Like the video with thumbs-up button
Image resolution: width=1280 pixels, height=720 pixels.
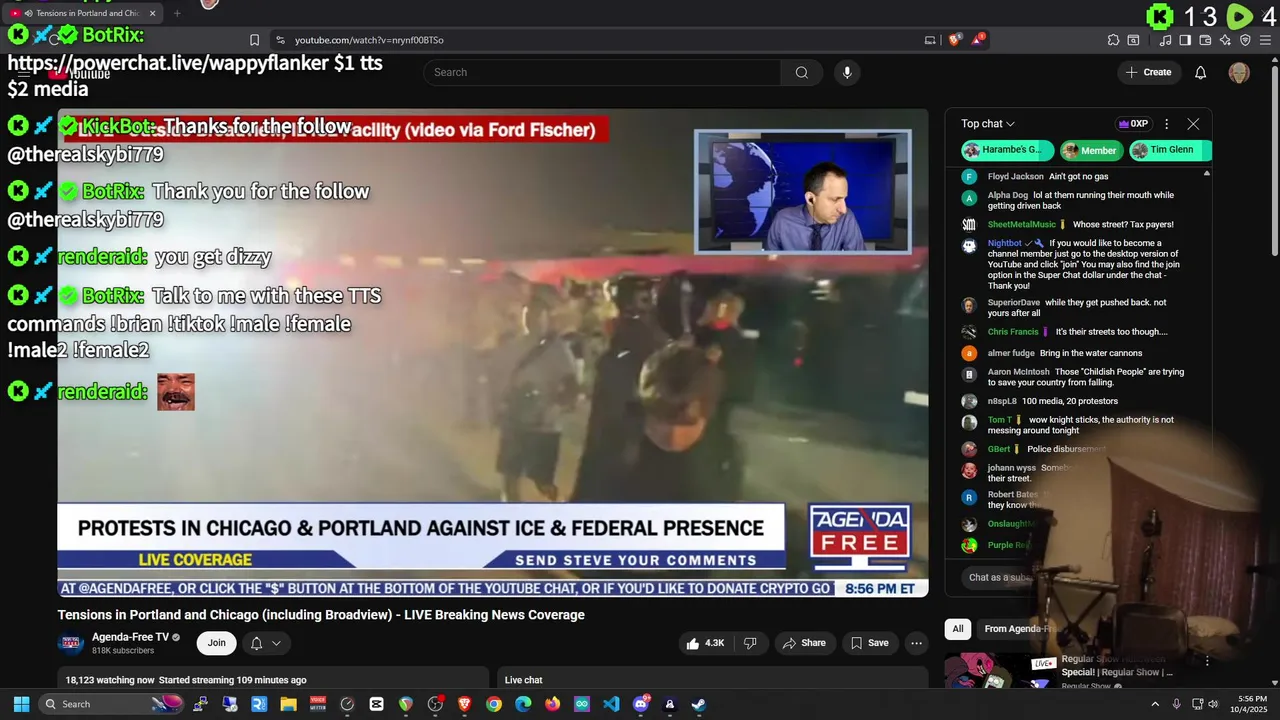pyautogui.click(x=705, y=643)
